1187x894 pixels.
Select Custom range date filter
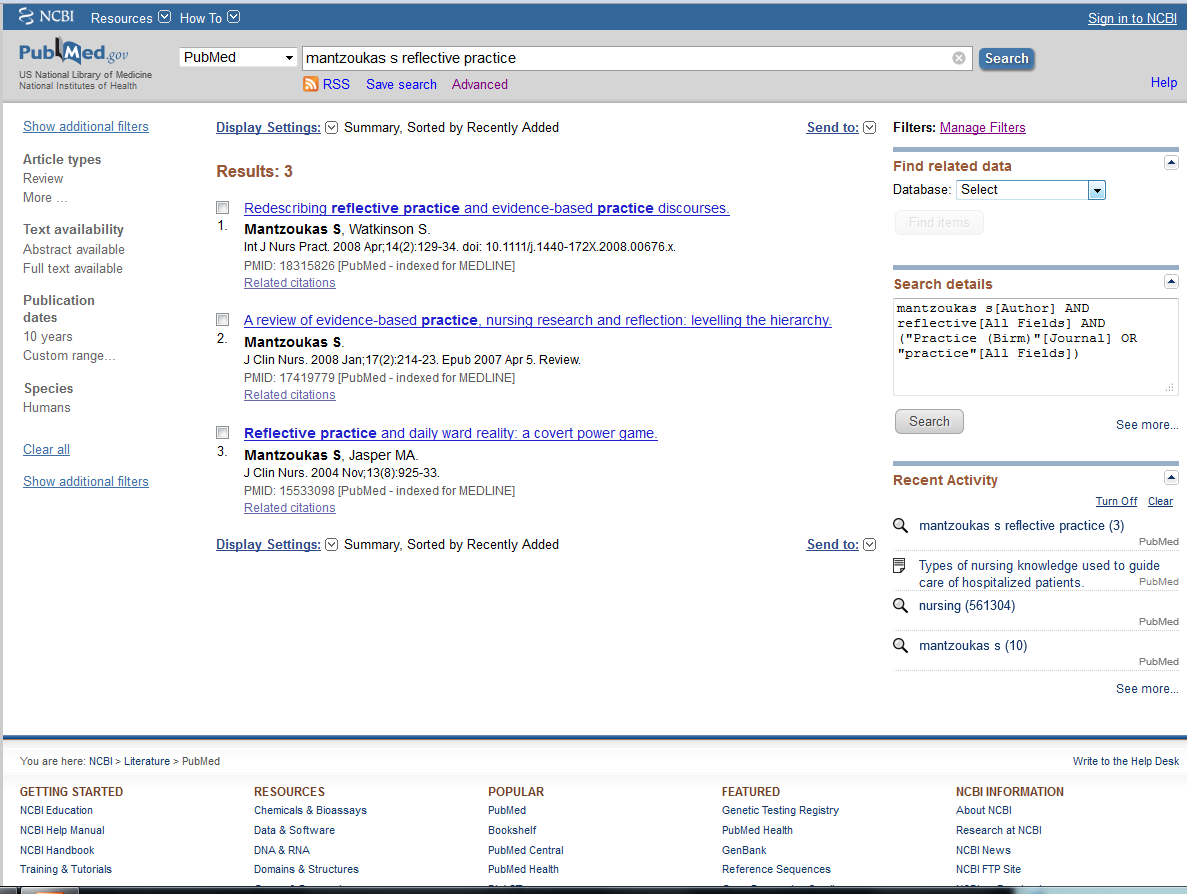click(x=69, y=355)
